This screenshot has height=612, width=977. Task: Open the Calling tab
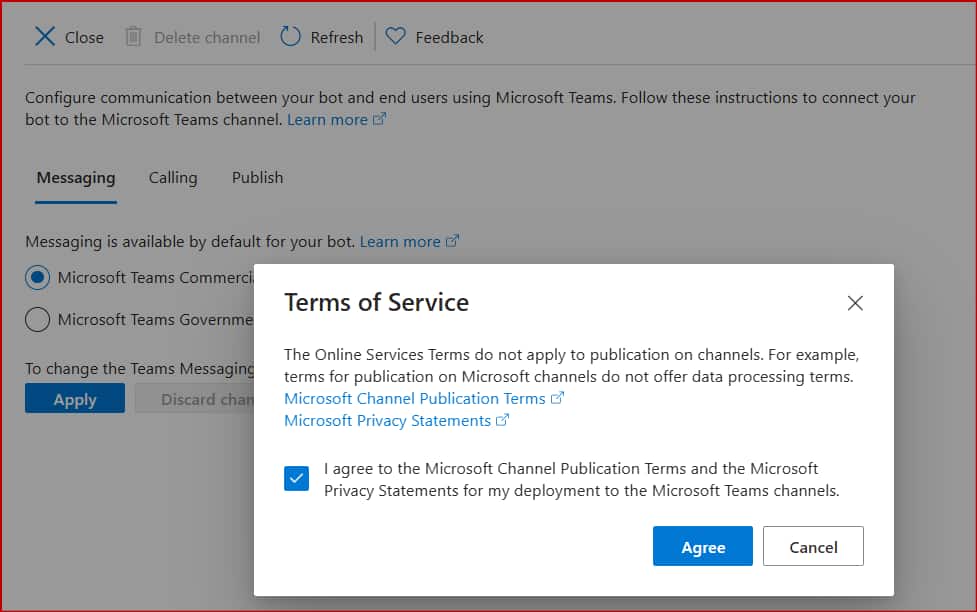[173, 177]
